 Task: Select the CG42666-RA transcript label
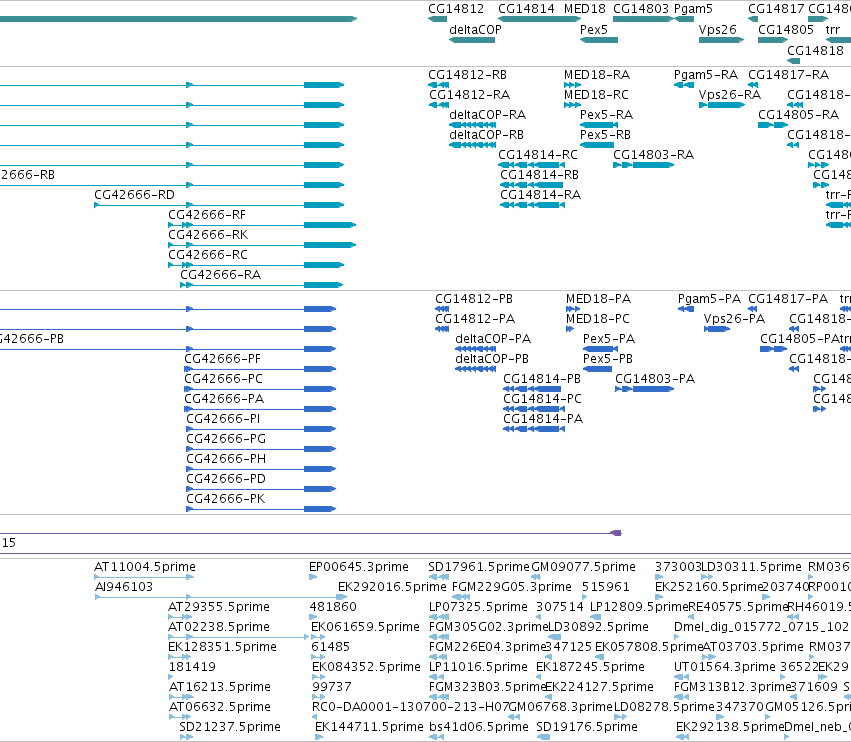pyautogui.click(x=220, y=275)
